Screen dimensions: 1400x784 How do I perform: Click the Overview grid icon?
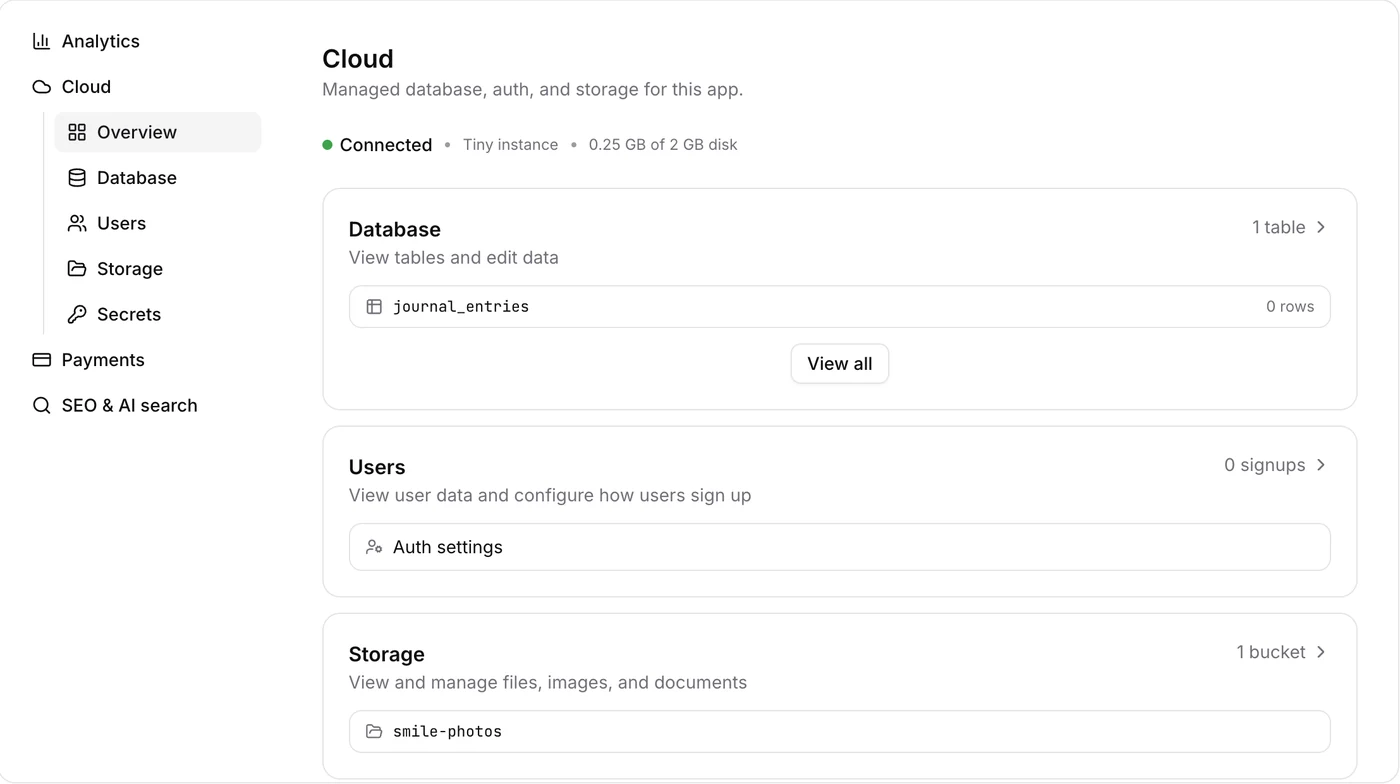[77, 132]
